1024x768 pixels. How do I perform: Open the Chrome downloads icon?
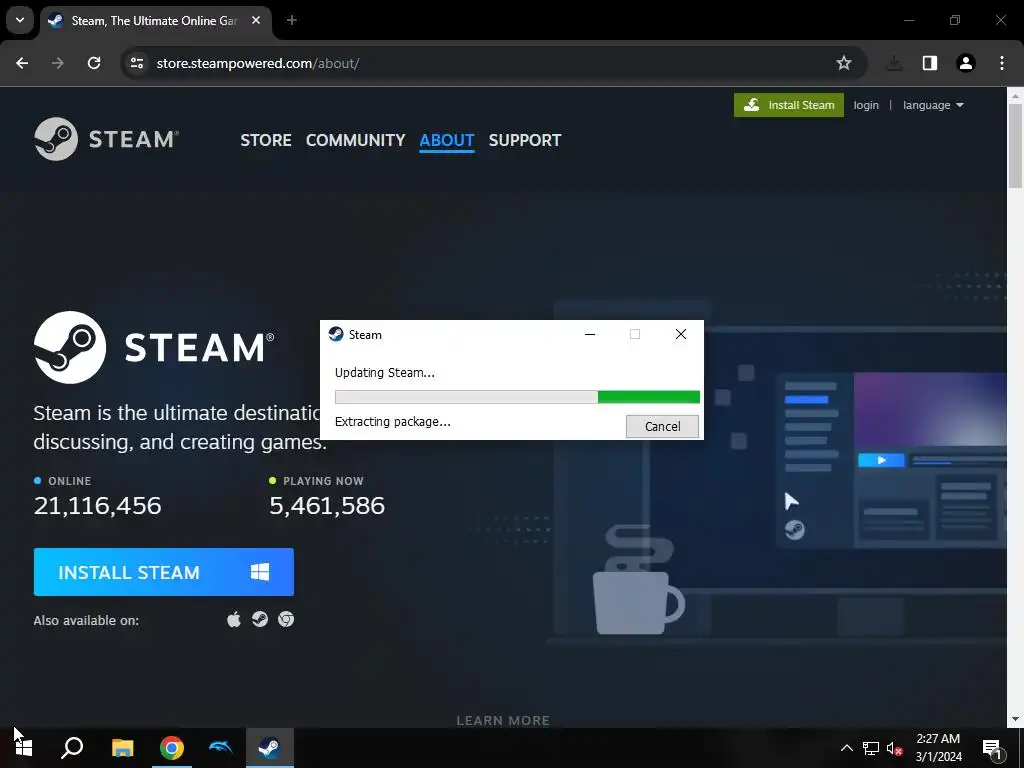[894, 63]
